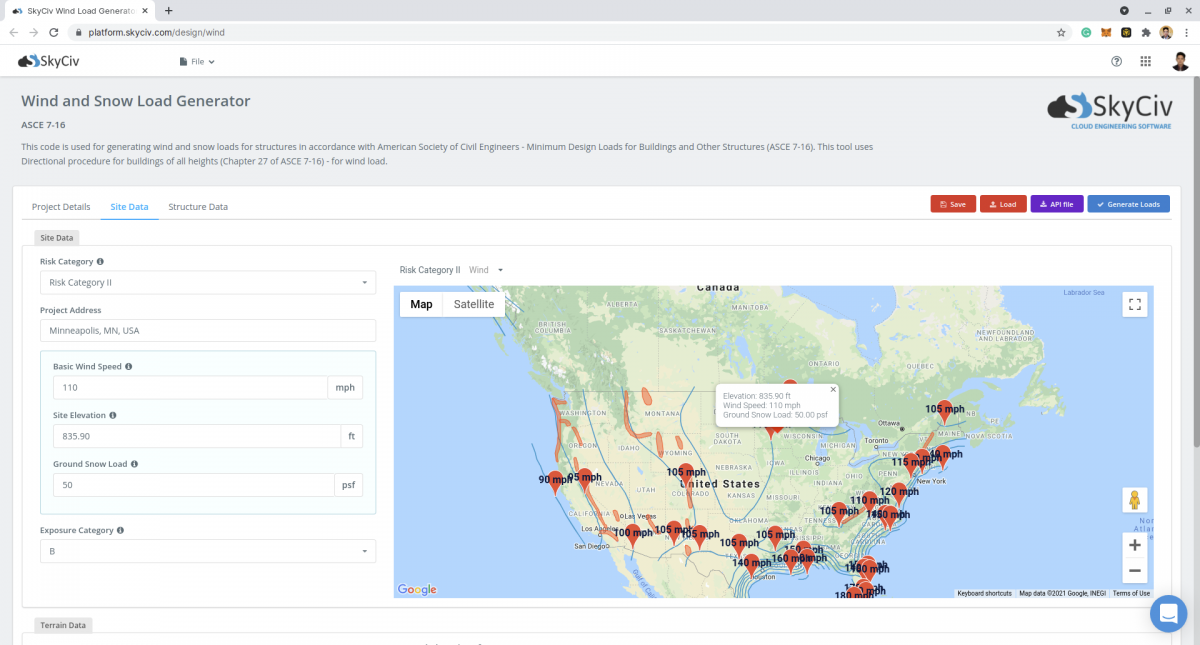Switch to the Structure Data tab
This screenshot has height=645, width=1200.
coord(197,207)
